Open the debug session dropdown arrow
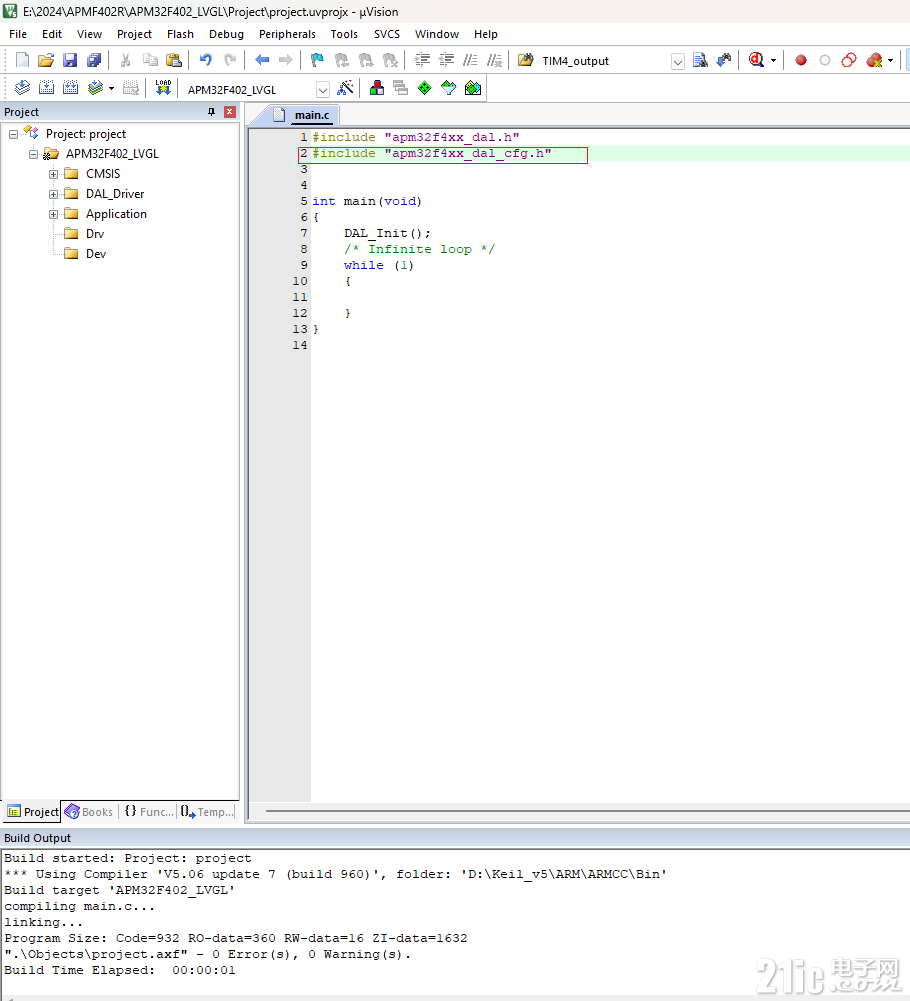 click(x=773, y=61)
